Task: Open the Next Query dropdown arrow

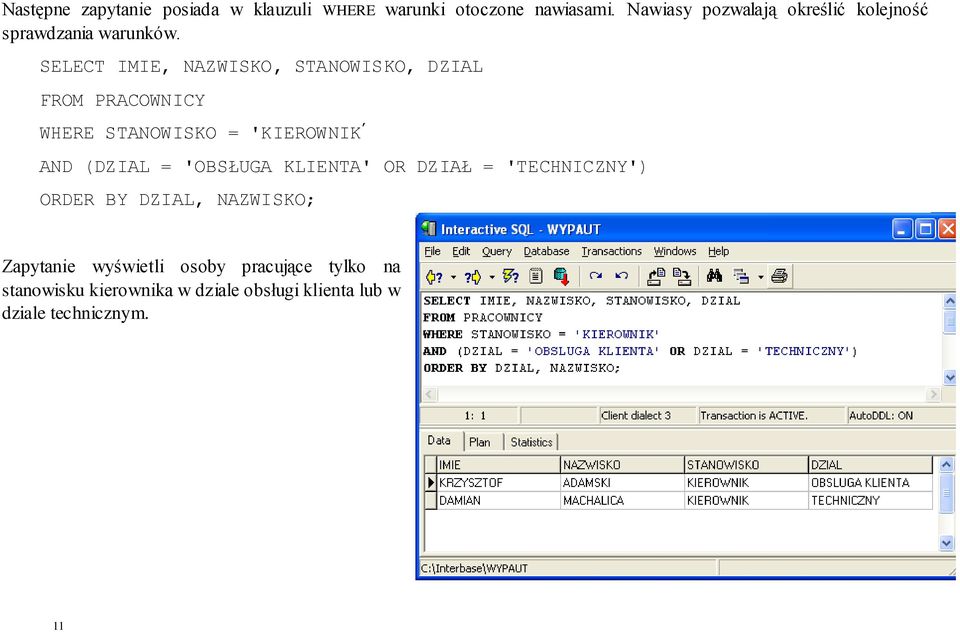Action: (492, 277)
